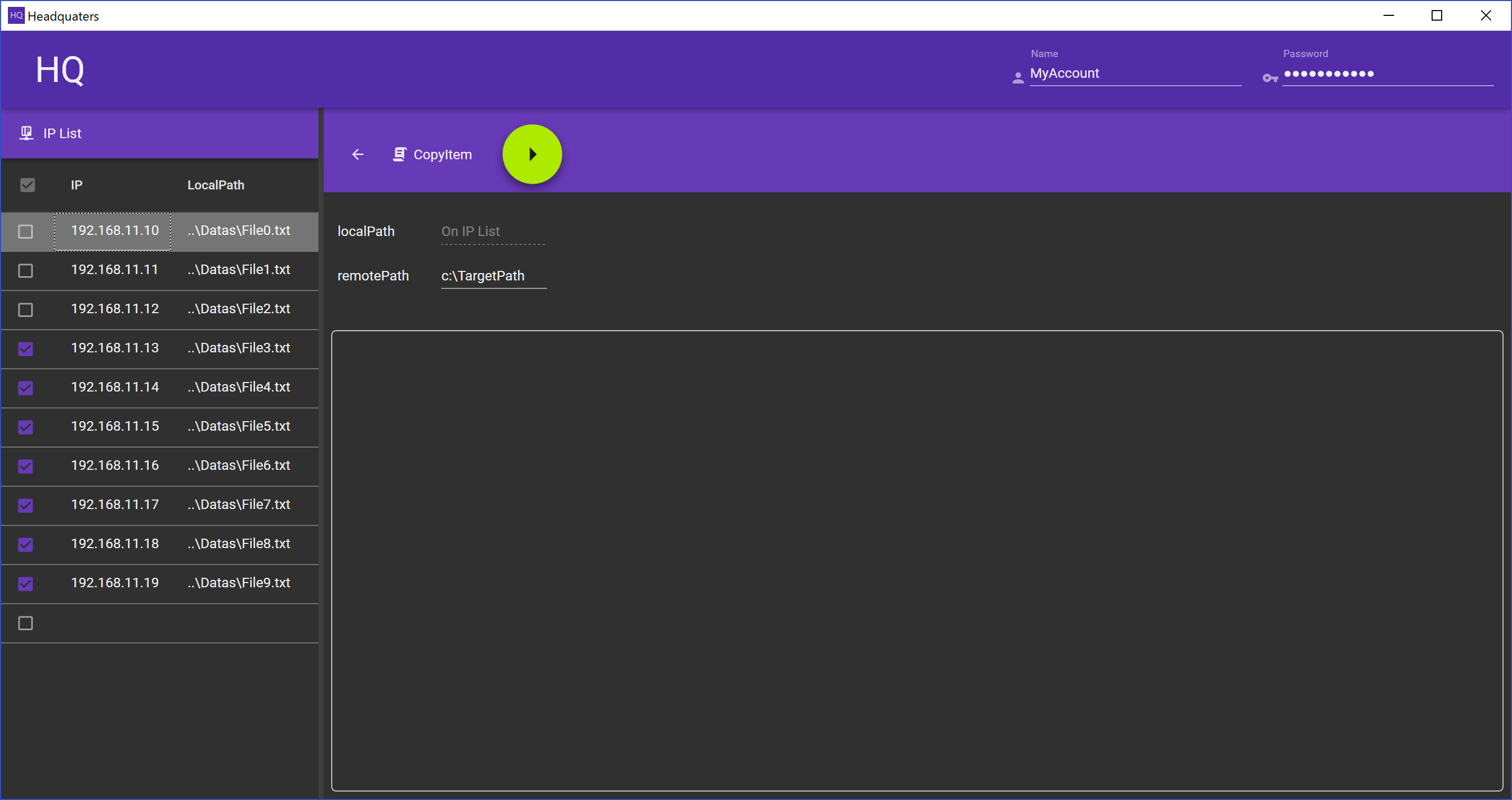Screen dimensions: 1512x800
Task: Check the box for 192.168.11.10
Action: pos(25,231)
